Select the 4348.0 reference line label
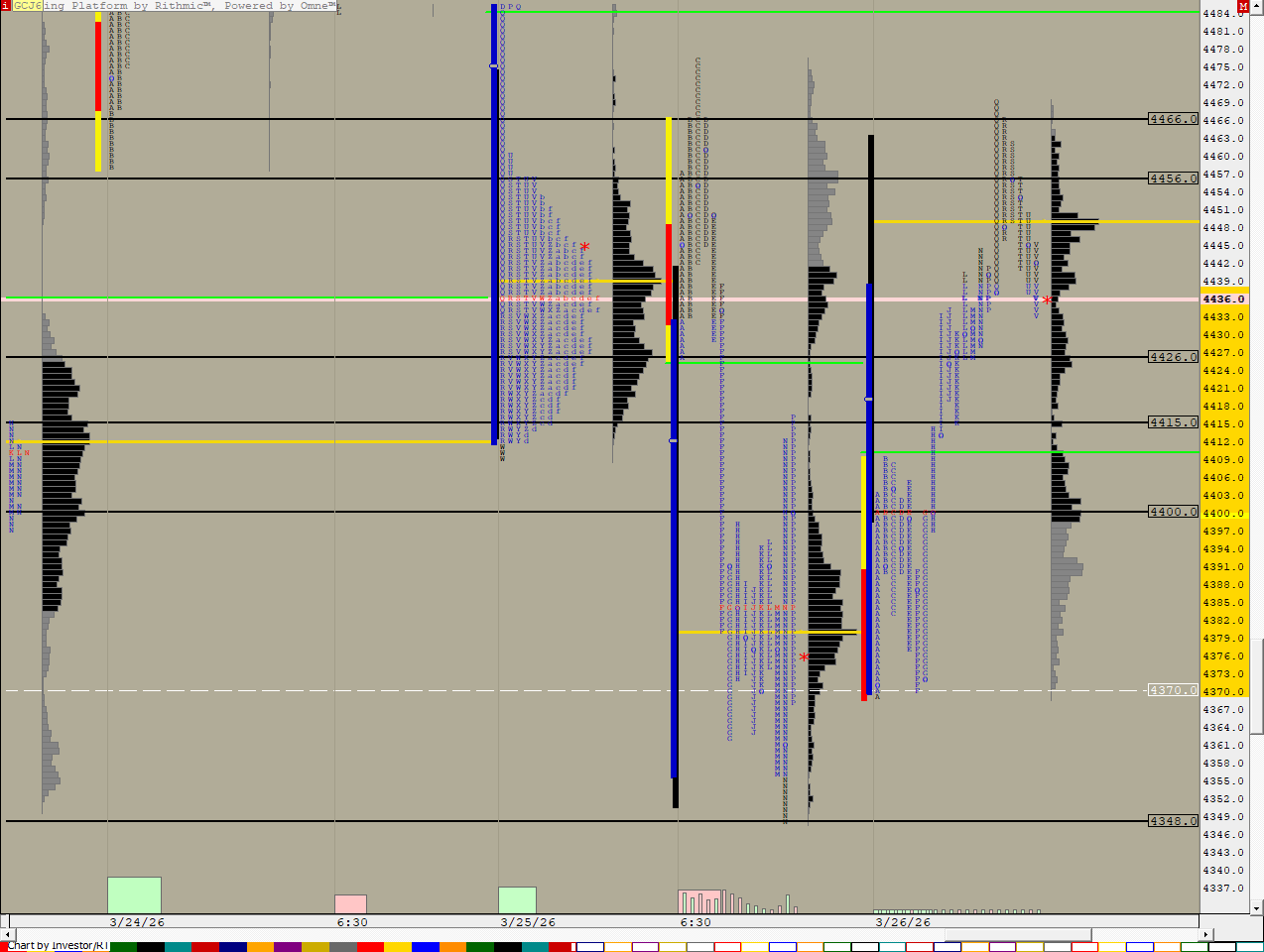Image resolution: width=1264 pixels, height=952 pixels. click(1173, 821)
